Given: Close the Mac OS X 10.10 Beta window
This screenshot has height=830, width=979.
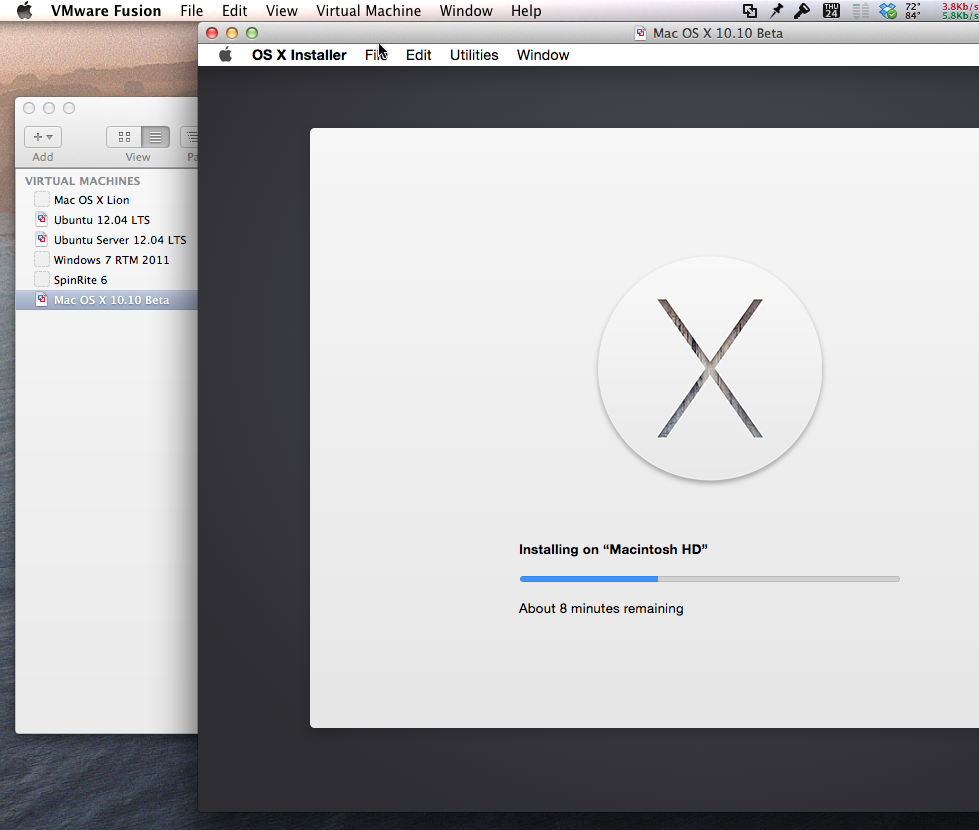Looking at the screenshot, I should [212, 33].
